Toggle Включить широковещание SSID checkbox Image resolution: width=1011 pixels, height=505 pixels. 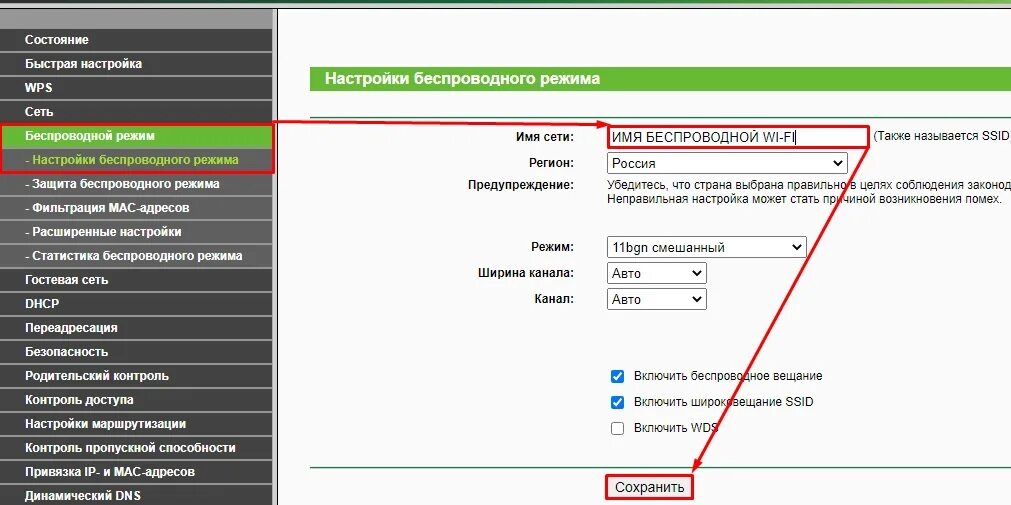617,402
